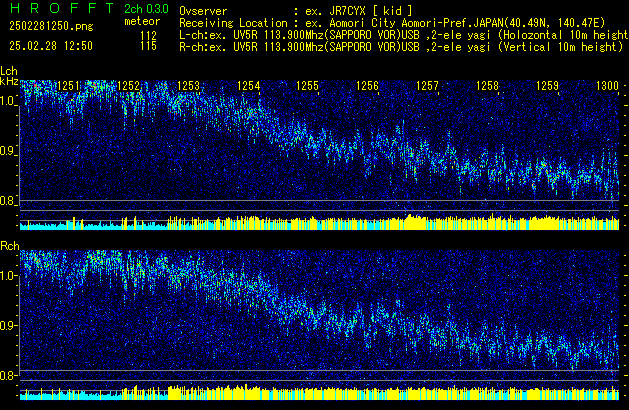Click the meteor count value 112
The height and width of the screenshot is (410, 629).
(x=148, y=36)
